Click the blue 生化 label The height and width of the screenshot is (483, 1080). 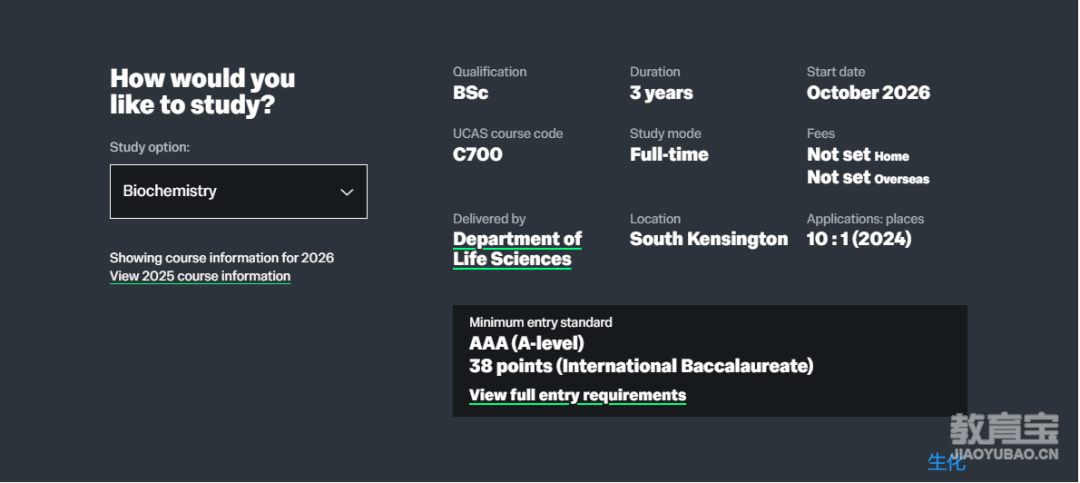point(946,462)
